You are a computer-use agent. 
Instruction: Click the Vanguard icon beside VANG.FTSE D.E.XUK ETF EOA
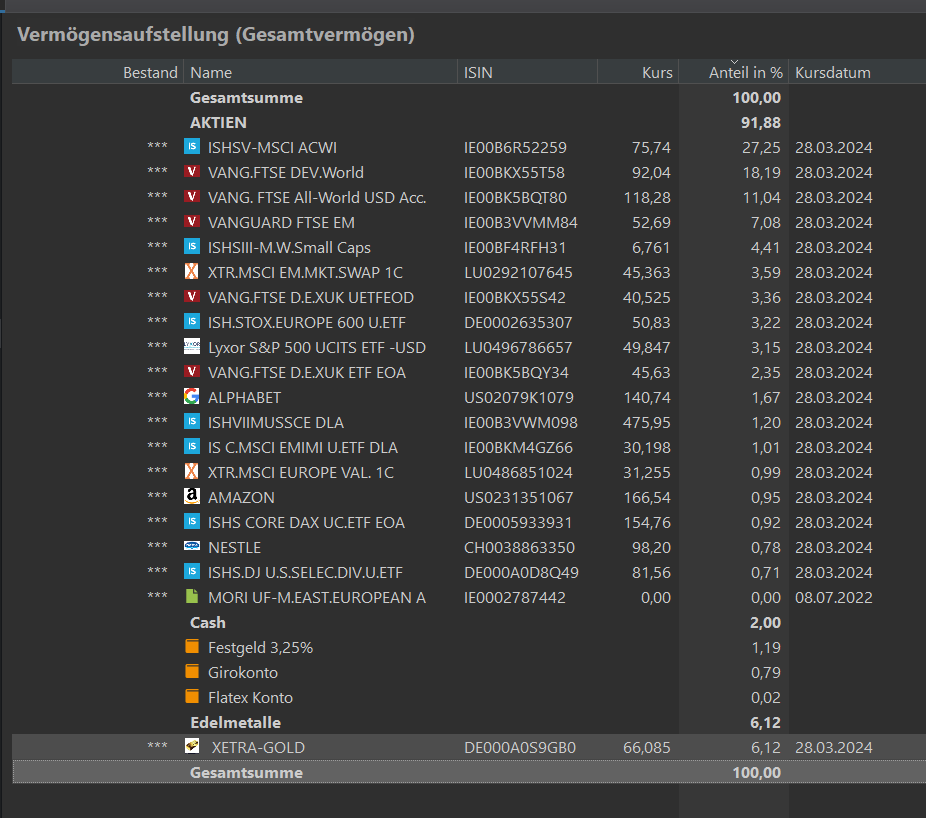[x=192, y=371]
